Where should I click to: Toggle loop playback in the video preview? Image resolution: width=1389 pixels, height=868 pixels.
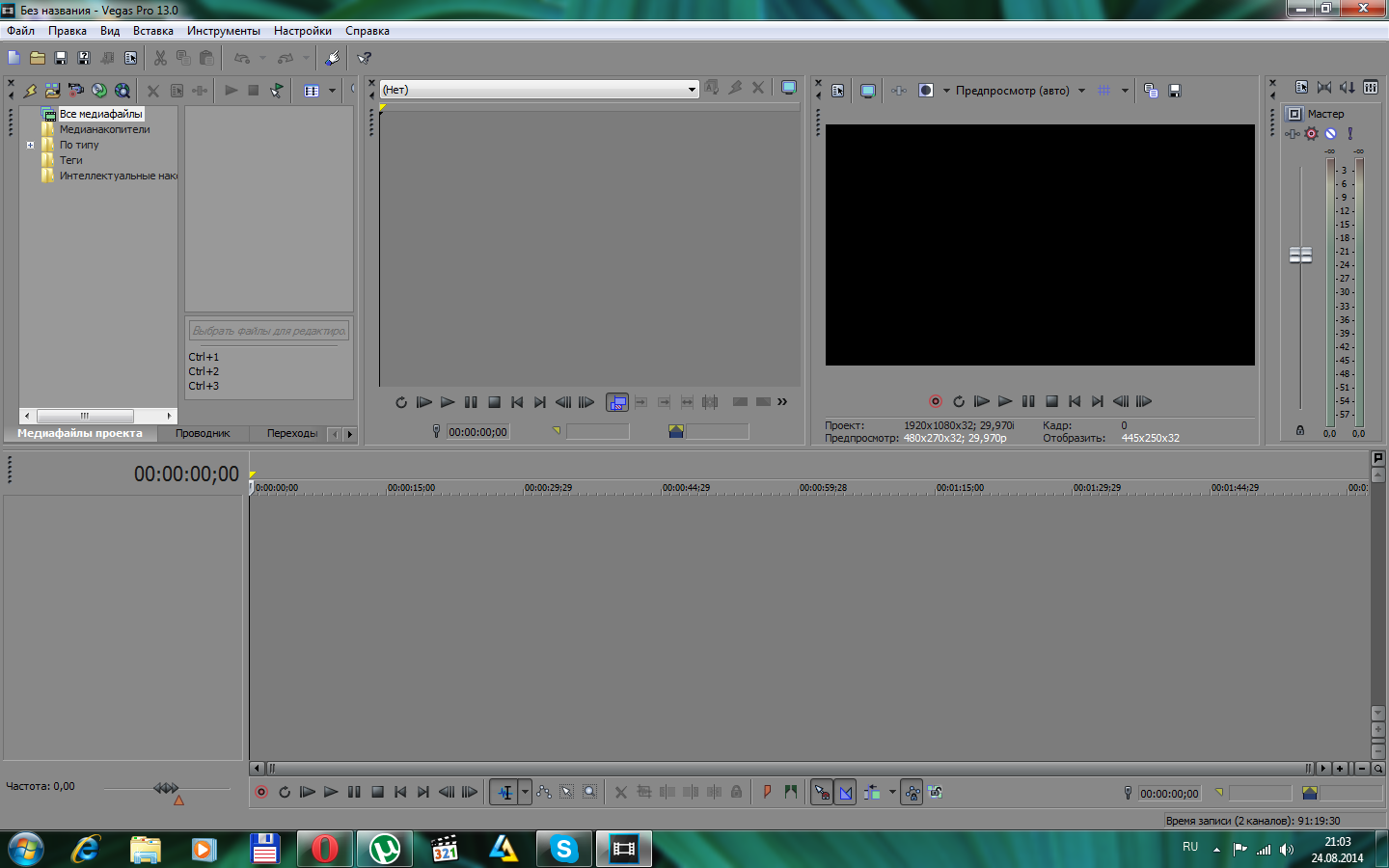coord(959,402)
